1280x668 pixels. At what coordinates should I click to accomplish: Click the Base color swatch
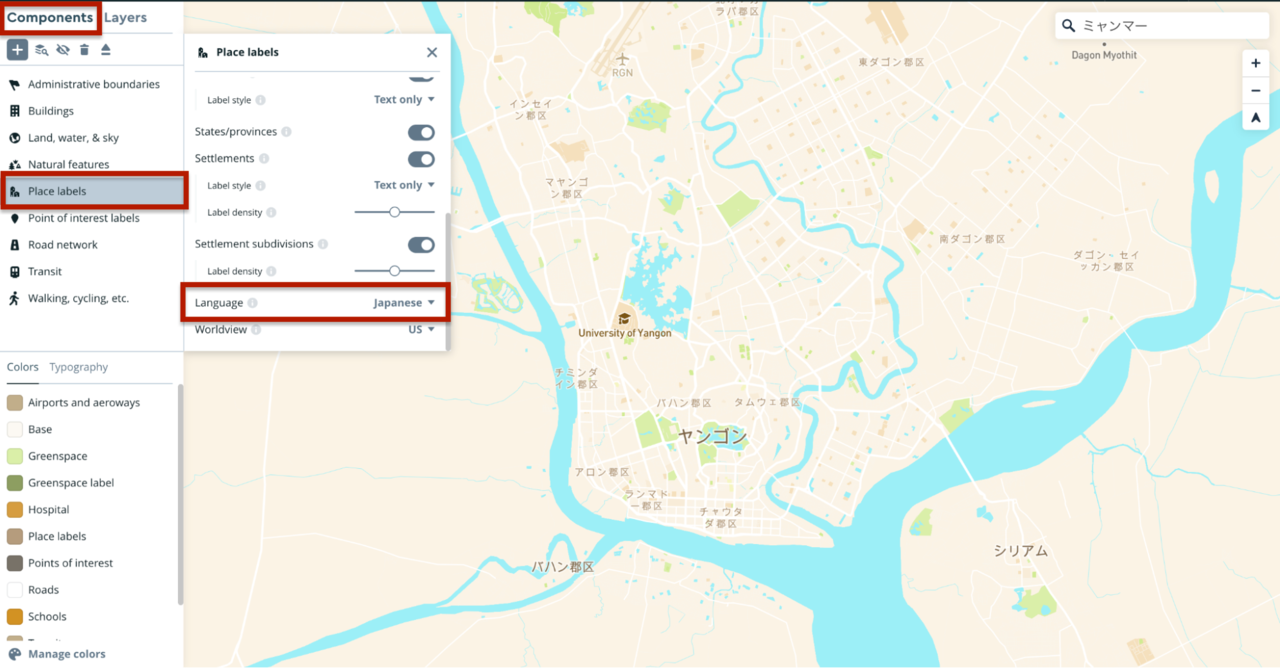point(15,430)
